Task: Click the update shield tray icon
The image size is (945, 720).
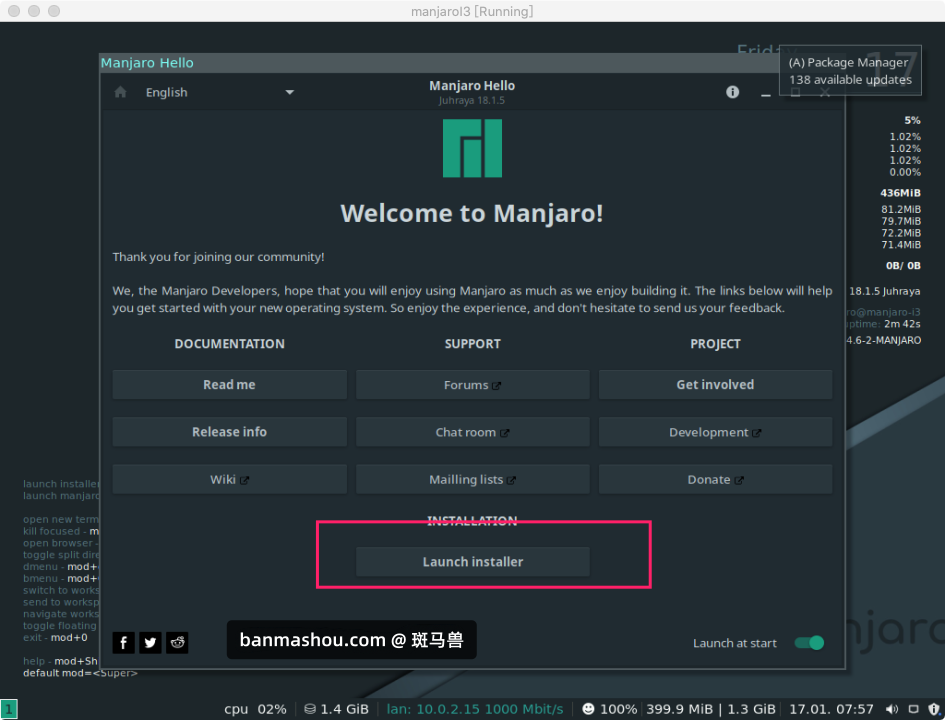Action: click(934, 709)
